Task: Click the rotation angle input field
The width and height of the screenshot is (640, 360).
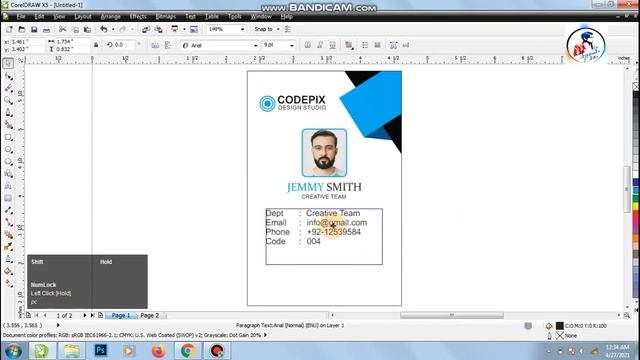Action: pos(124,45)
